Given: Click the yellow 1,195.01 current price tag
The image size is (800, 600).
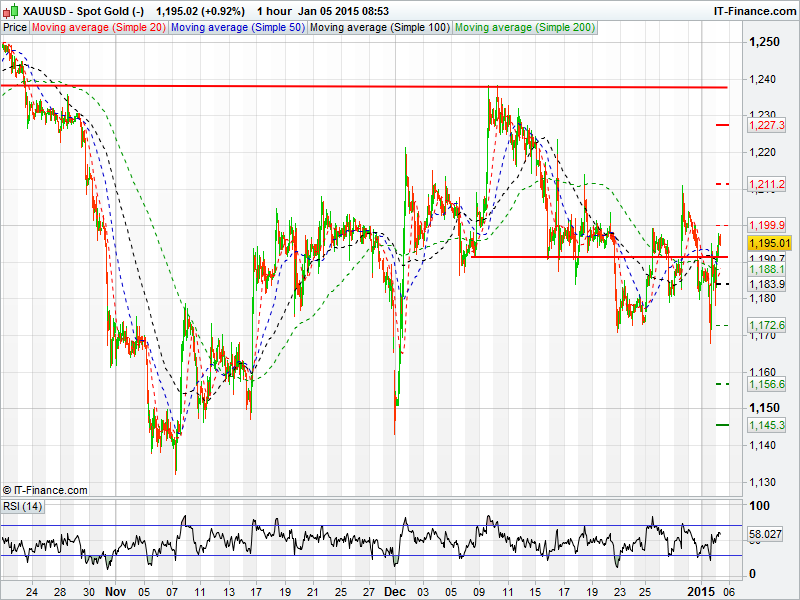Looking at the screenshot, I should [x=769, y=243].
